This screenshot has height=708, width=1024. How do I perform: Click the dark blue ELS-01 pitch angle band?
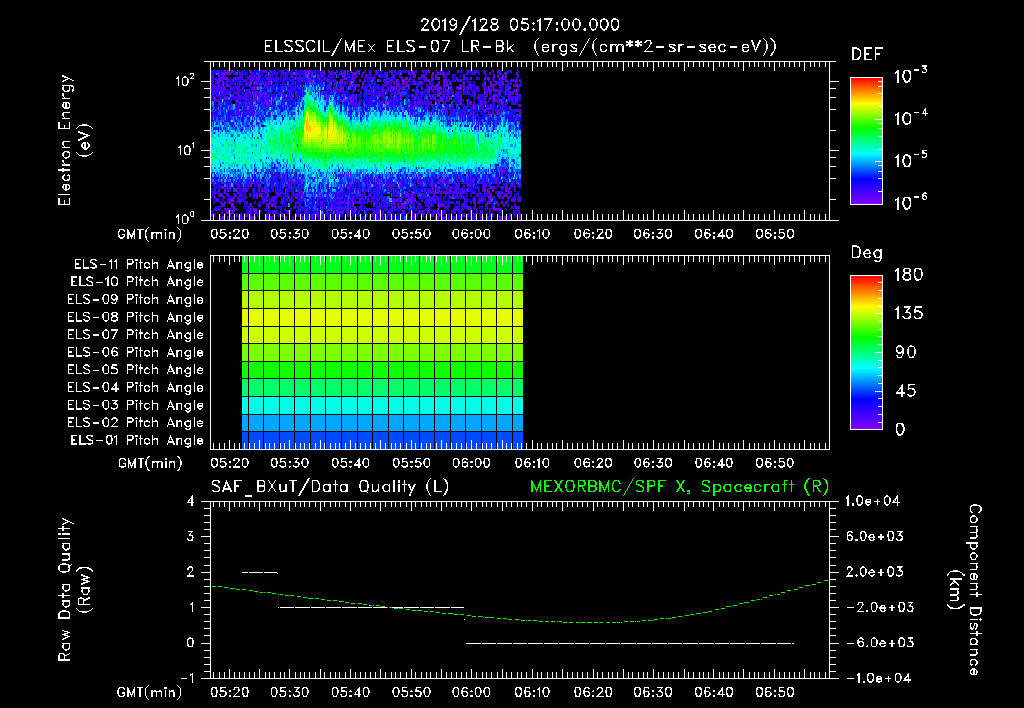(382, 440)
